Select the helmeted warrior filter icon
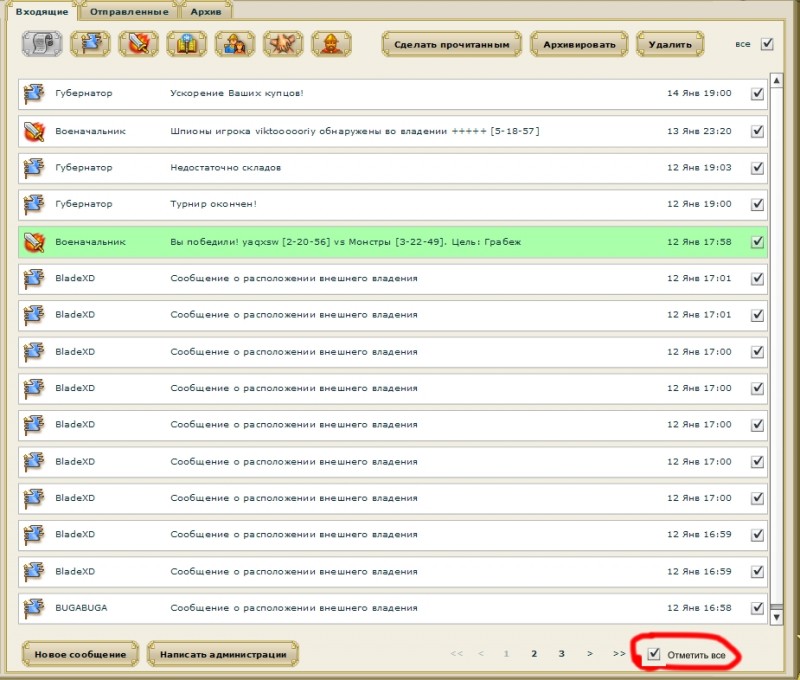The width and height of the screenshot is (800, 680). [331, 44]
